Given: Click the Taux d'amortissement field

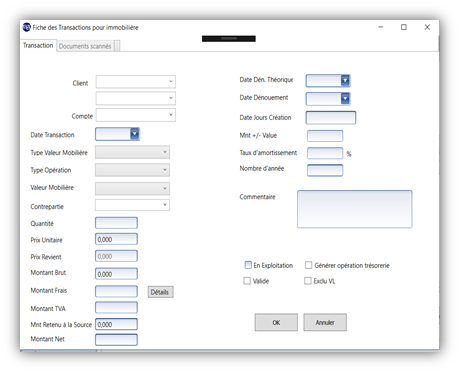Looking at the screenshot, I should [325, 153].
